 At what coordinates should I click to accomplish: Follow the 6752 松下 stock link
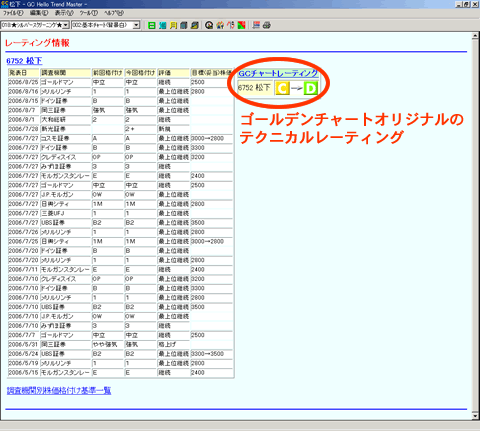coord(24,61)
